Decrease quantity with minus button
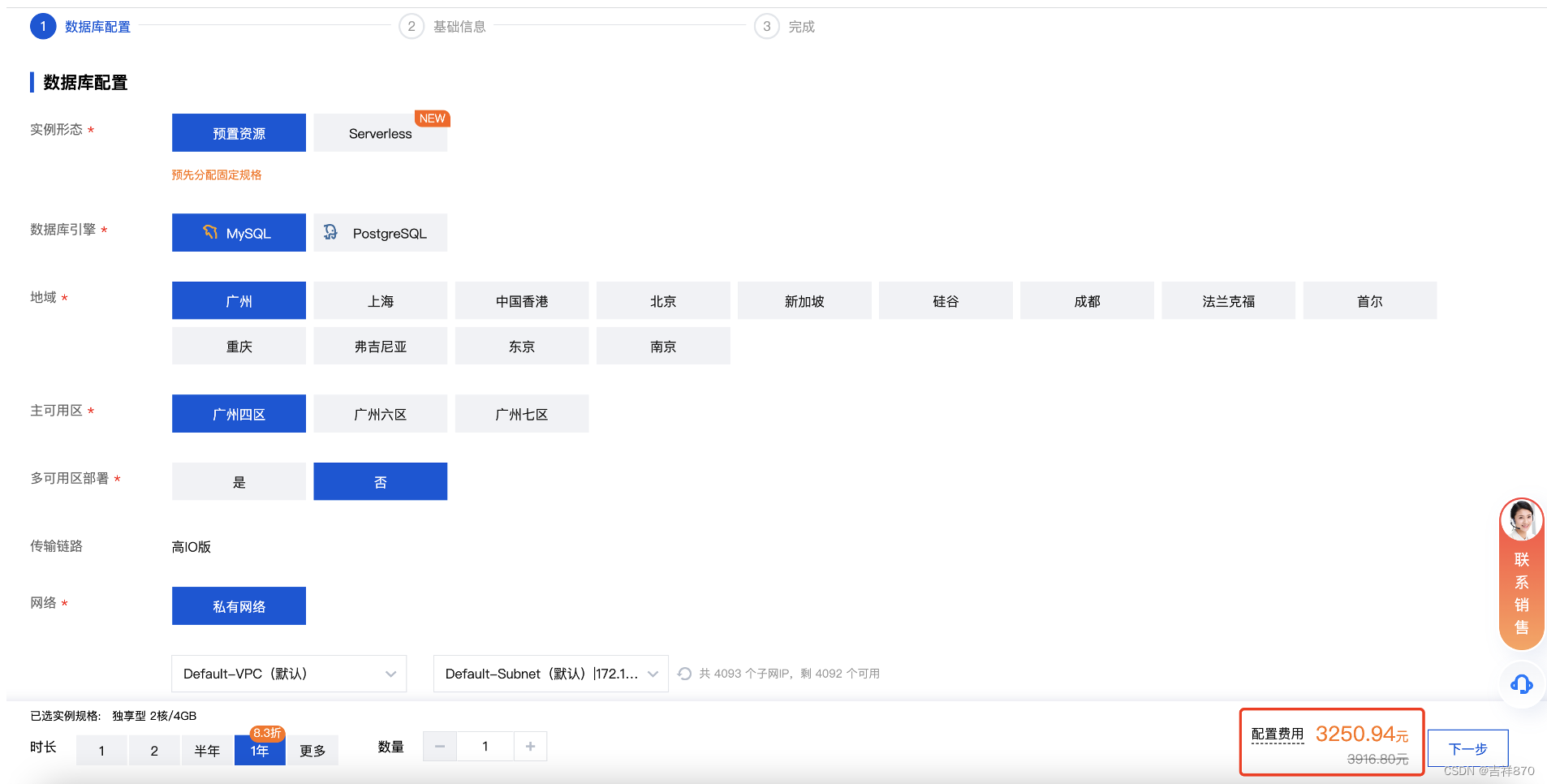Screen dimensions: 1547x784 (440, 747)
